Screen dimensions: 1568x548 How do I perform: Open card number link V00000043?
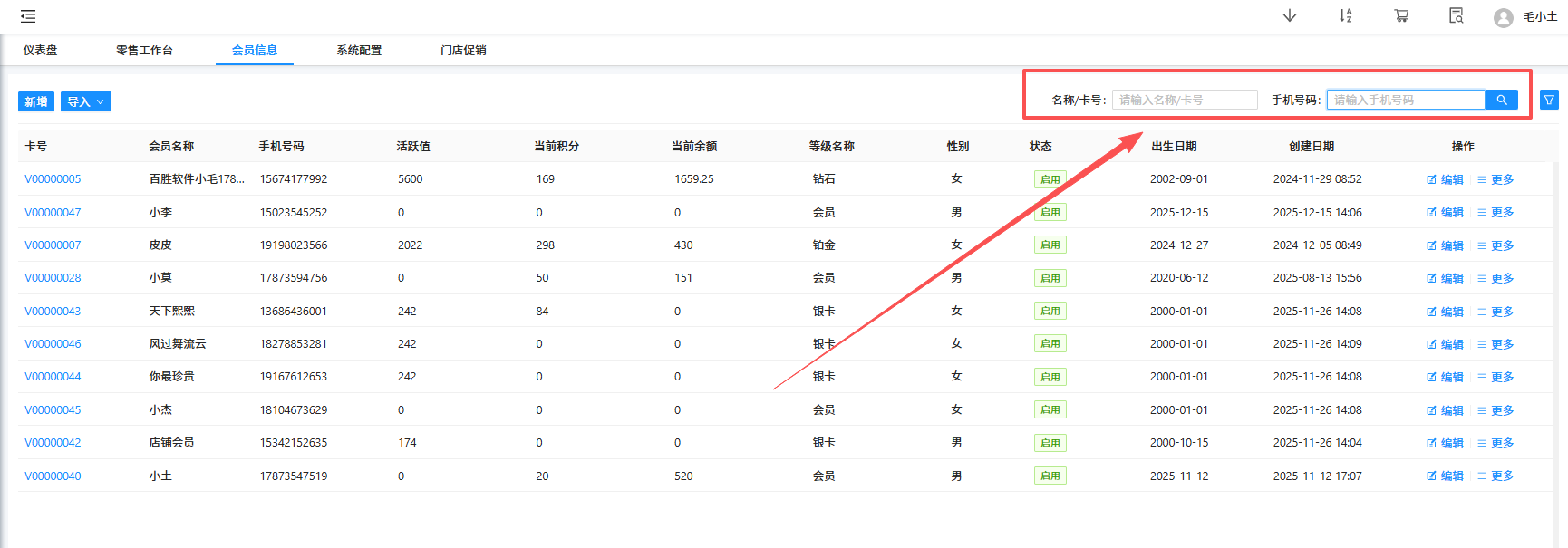tap(53, 312)
